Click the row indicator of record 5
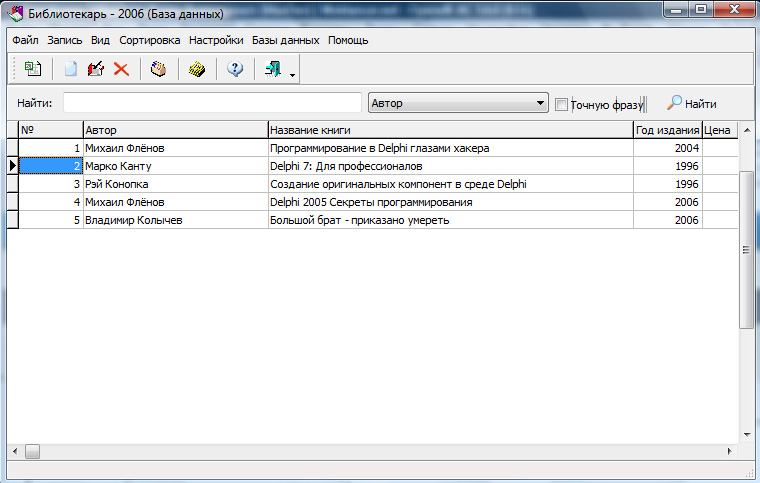The image size is (760, 483). [13, 220]
